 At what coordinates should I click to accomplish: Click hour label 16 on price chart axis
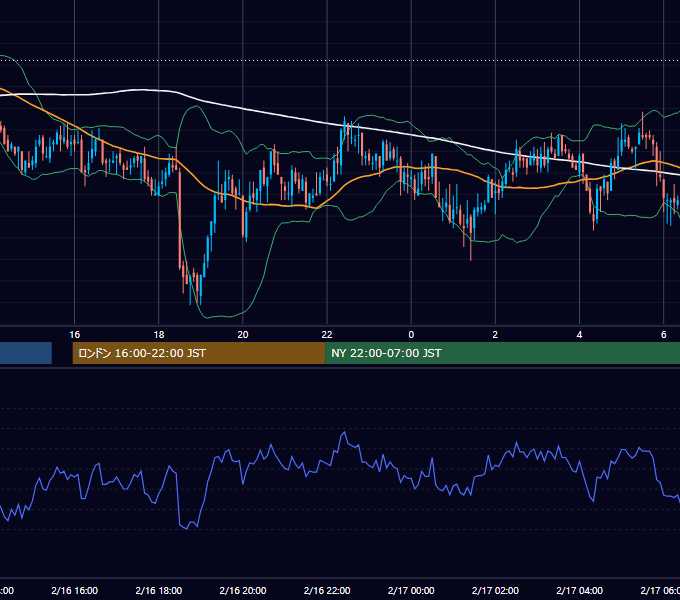(75, 335)
